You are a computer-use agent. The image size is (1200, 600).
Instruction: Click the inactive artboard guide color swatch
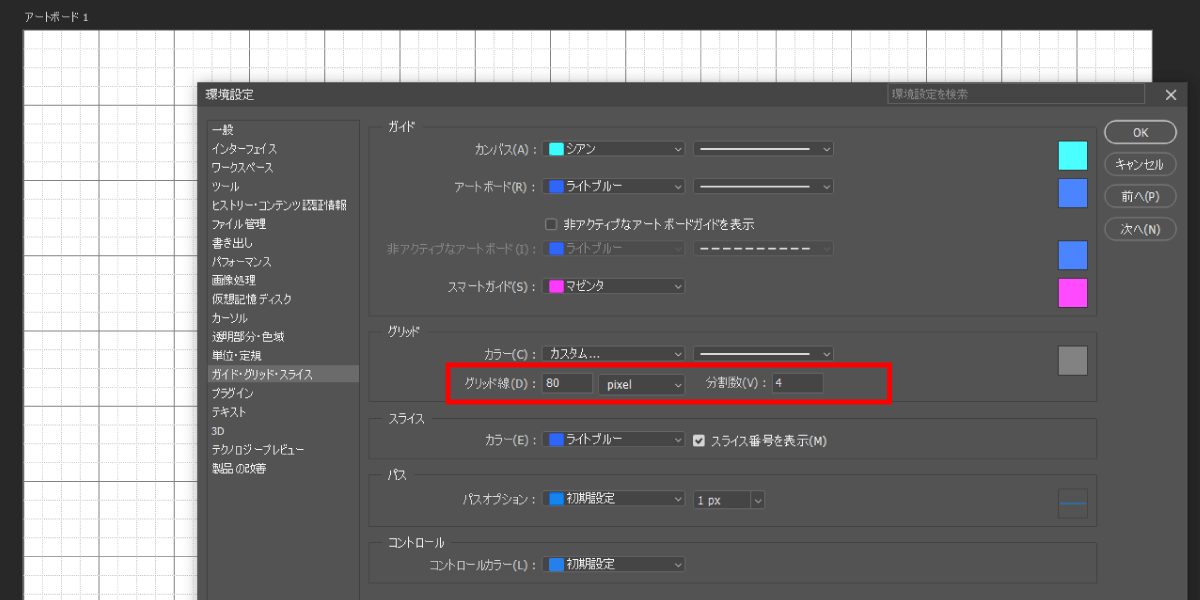click(x=1073, y=255)
